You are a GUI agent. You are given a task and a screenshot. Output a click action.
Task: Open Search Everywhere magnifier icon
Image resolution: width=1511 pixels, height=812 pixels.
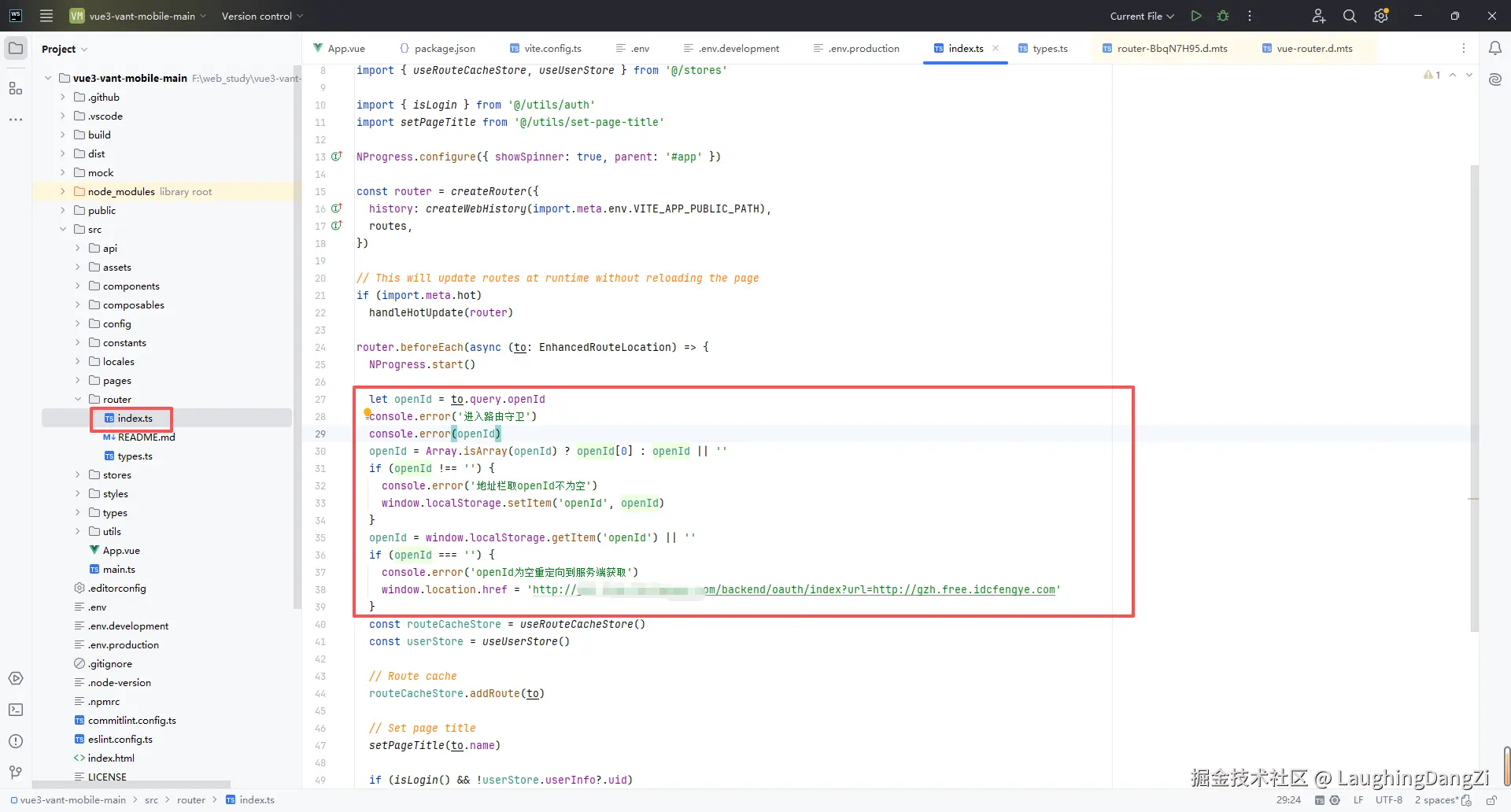[x=1350, y=16]
